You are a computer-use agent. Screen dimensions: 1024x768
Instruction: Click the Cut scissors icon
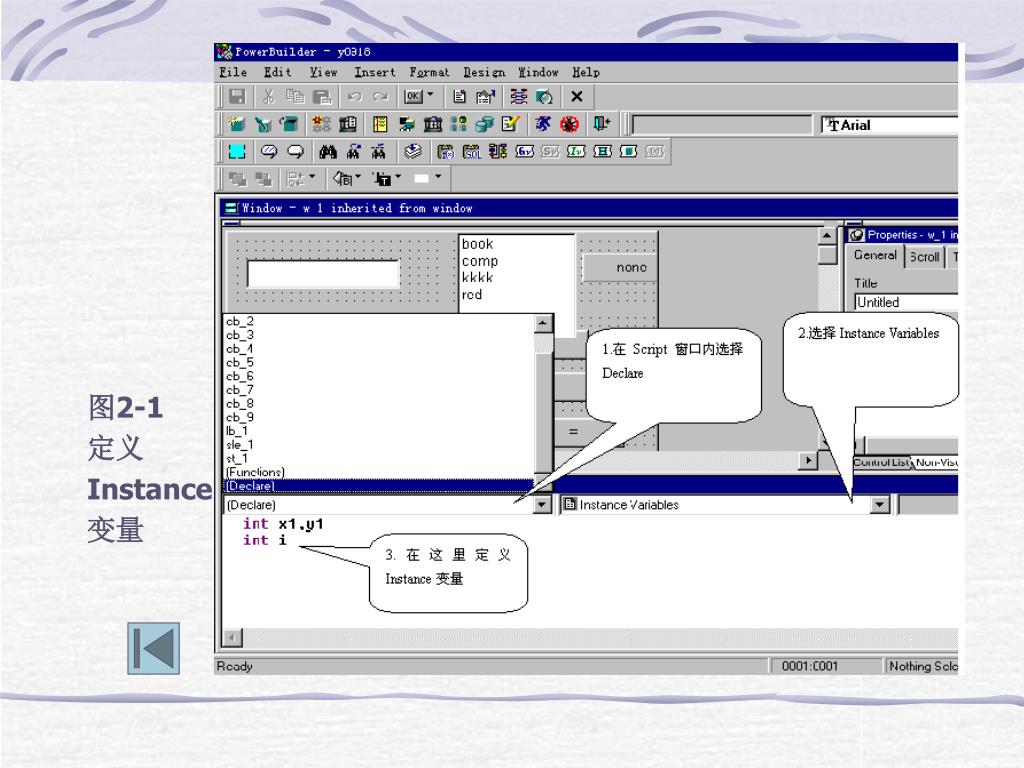click(268, 97)
